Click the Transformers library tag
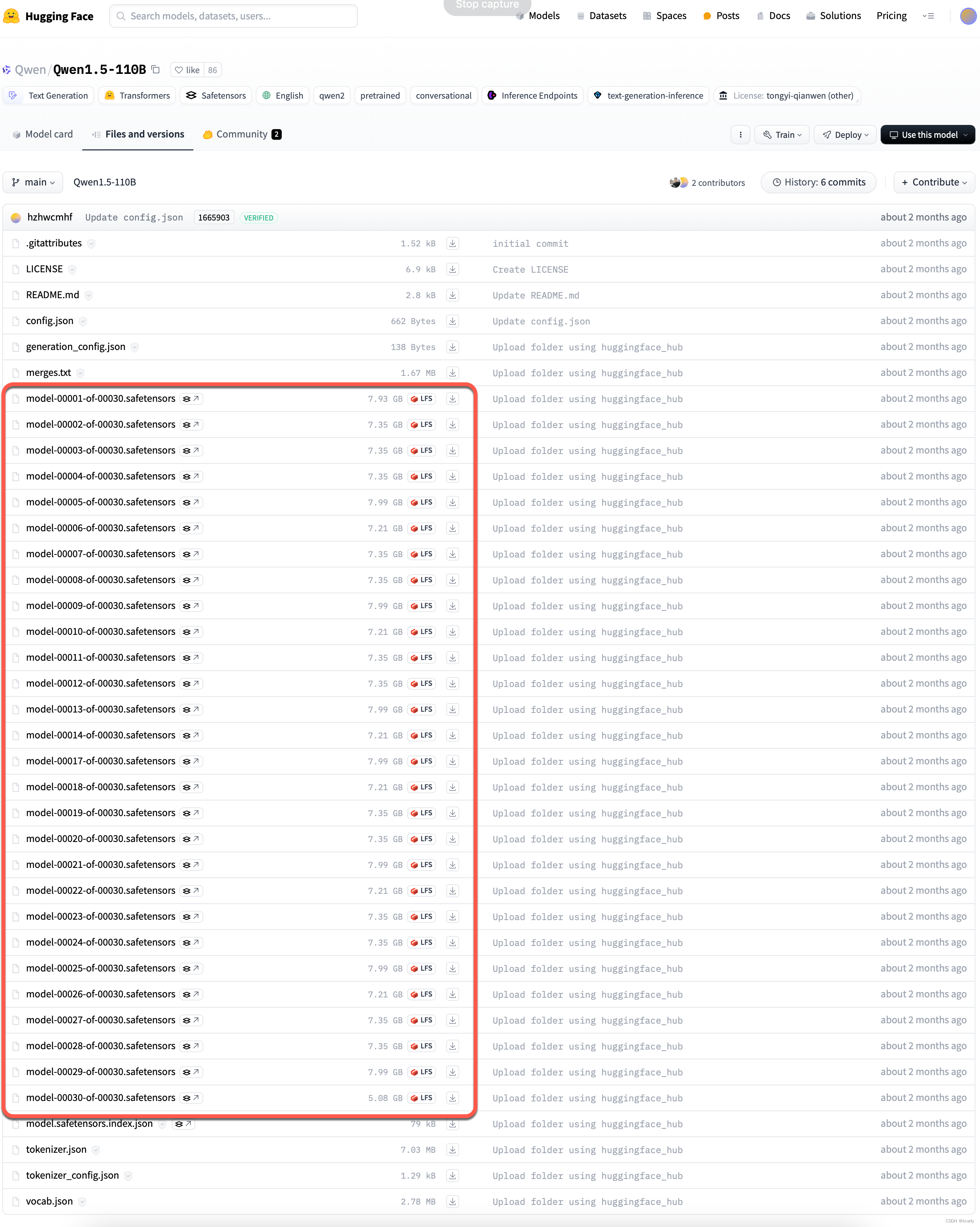 137,96
